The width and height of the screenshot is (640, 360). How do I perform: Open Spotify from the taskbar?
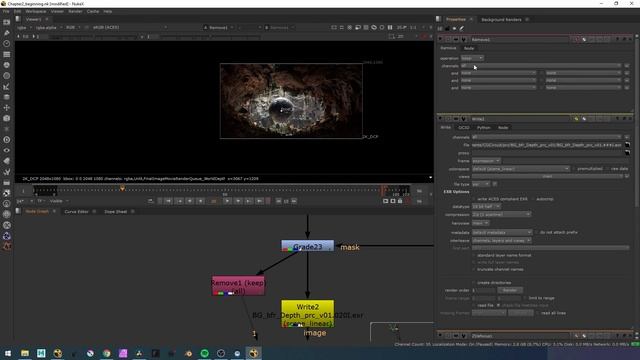(204, 353)
